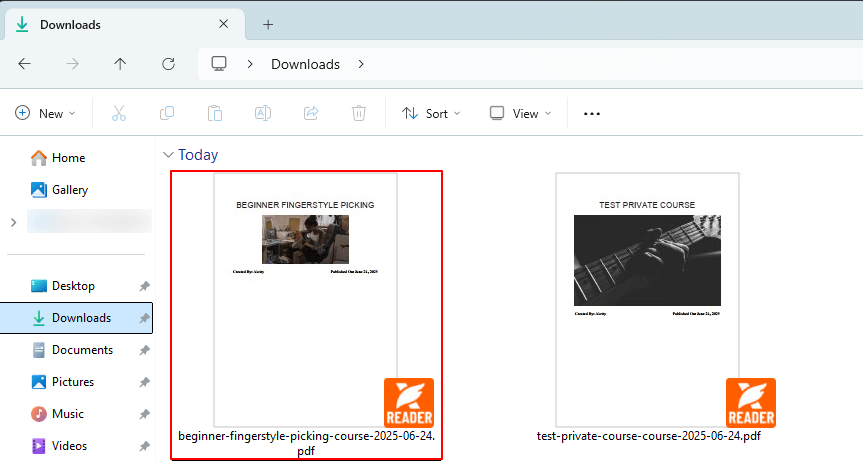863x462 pixels.
Task: Unpin Desktop via its pin icon
Action: (144, 286)
